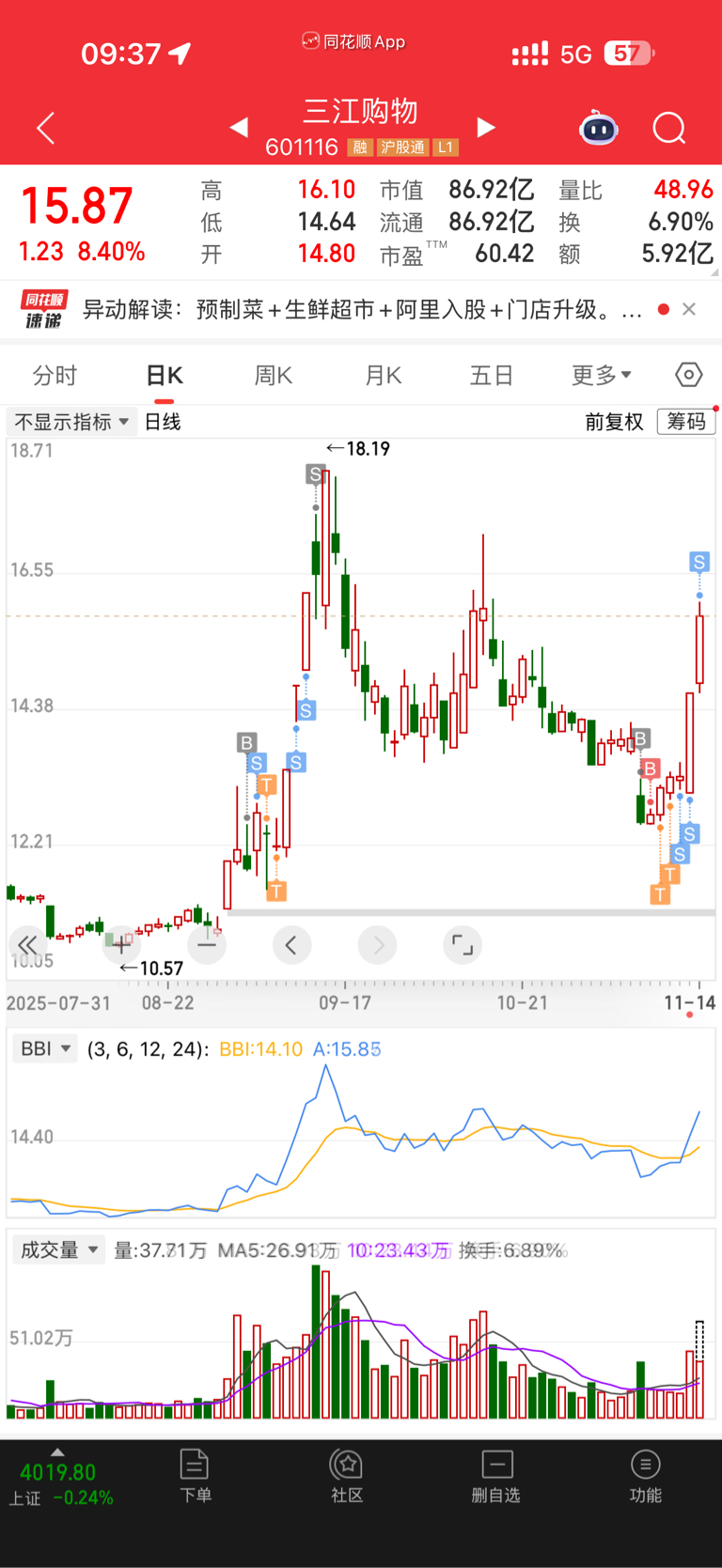
Task: Tap the back arrow in the header
Action: click(x=45, y=128)
